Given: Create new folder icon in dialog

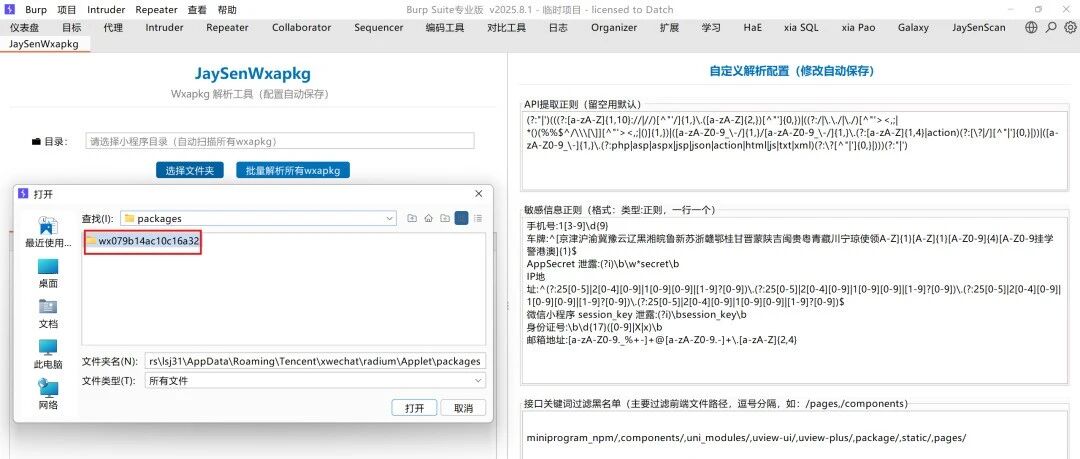Looking at the screenshot, I should tap(445, 218).
